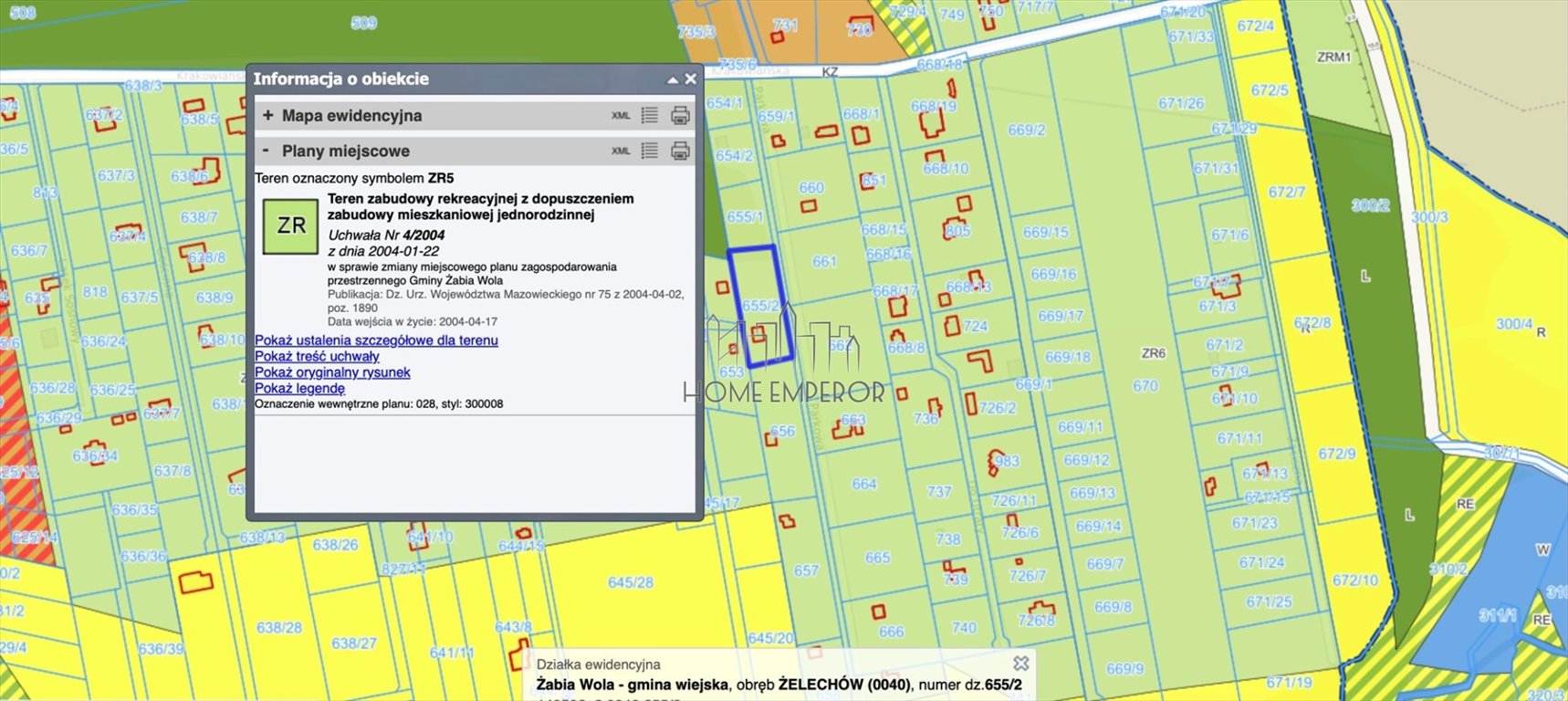1568x701 pixels.
Task: Select parcel 661 on the map
Action: (824, 262)
